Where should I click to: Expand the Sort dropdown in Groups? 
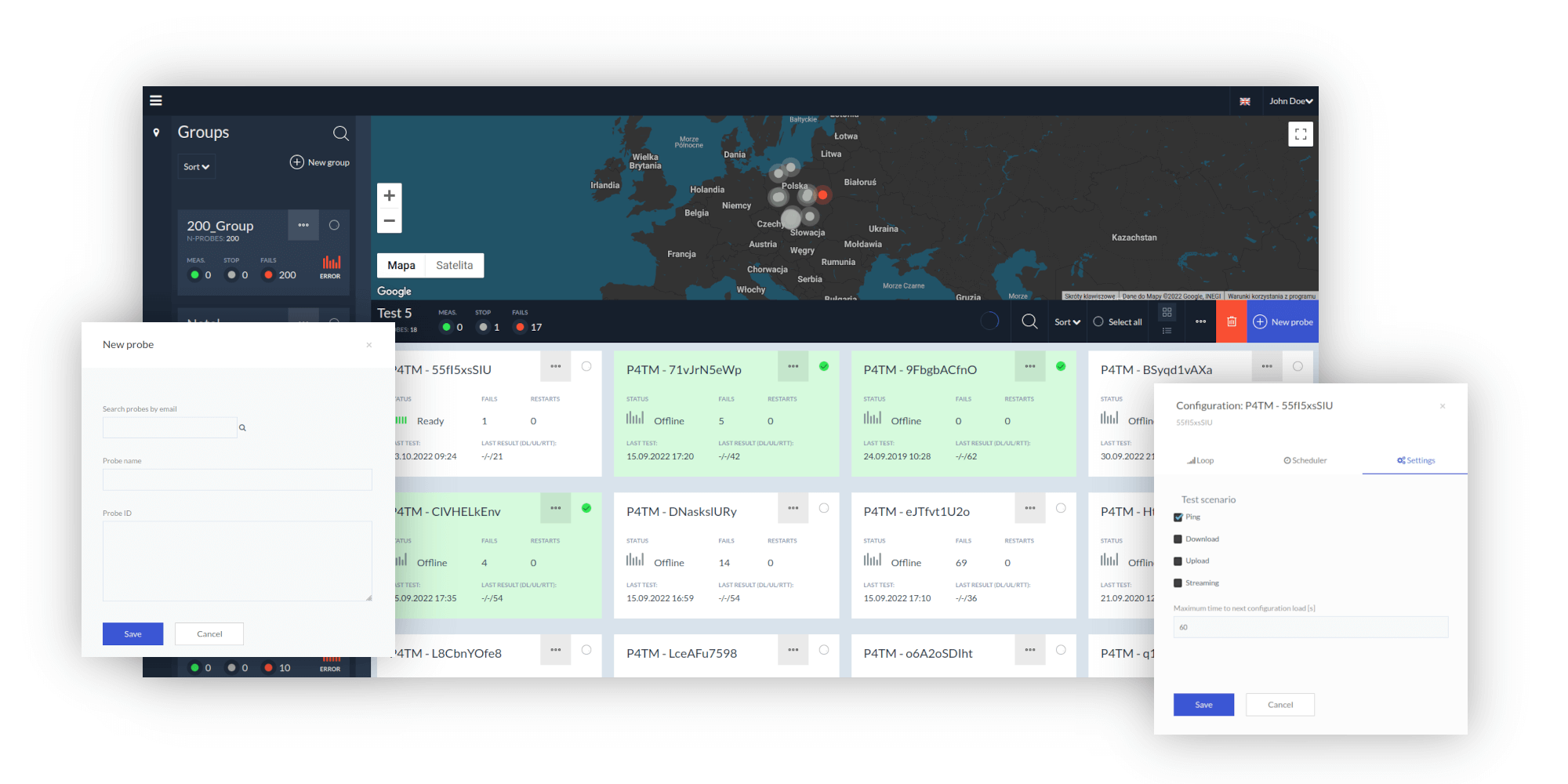click(196, 167)
